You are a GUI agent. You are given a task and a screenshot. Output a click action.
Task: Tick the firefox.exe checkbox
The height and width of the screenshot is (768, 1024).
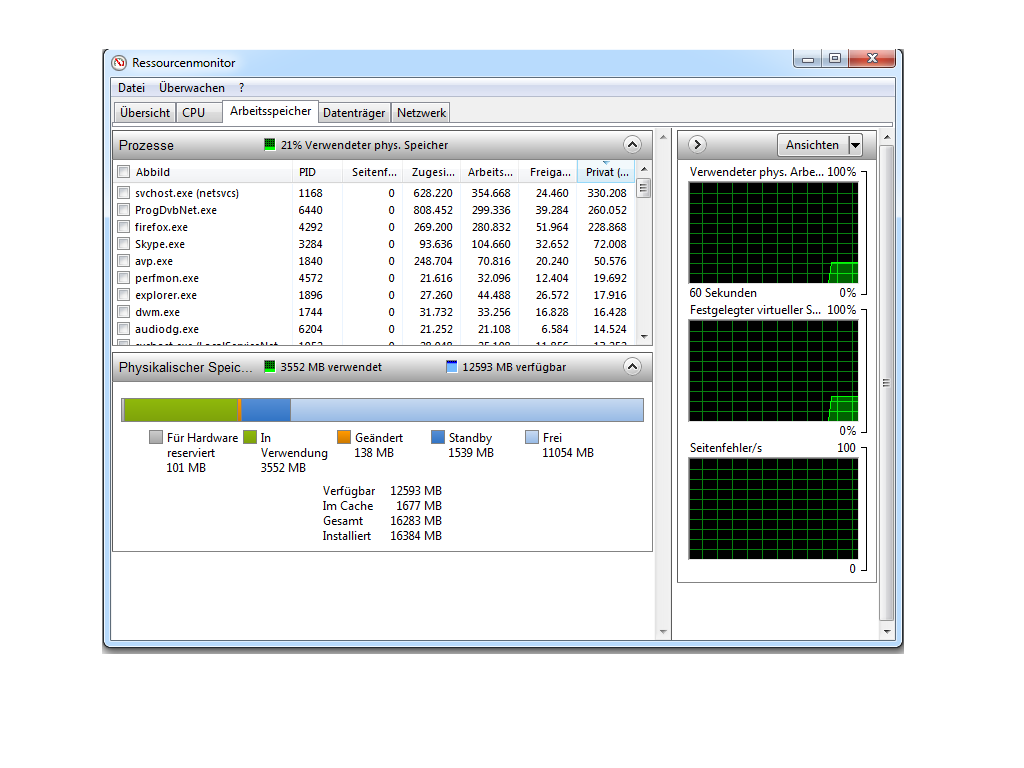click(123, 227)
